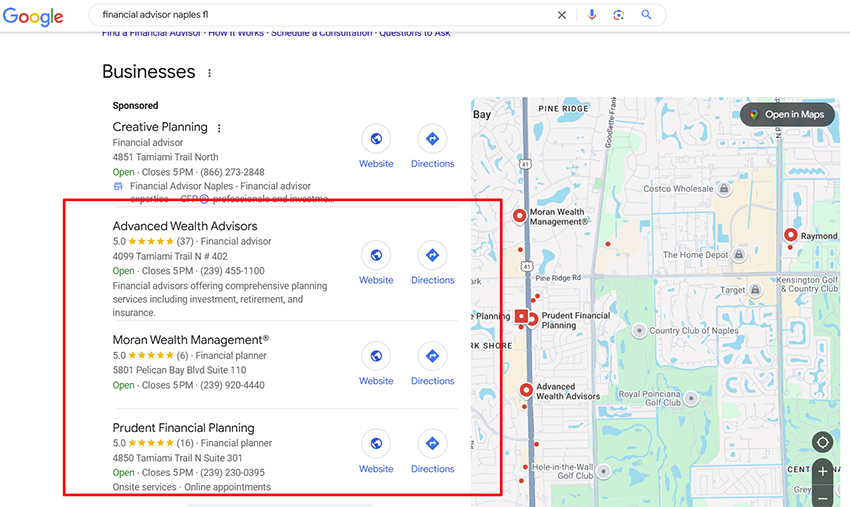Image resolution: width=850 pixels, height=507 pixels.
Task: Start voice search with microphone icon
Action: click(592, 15)
